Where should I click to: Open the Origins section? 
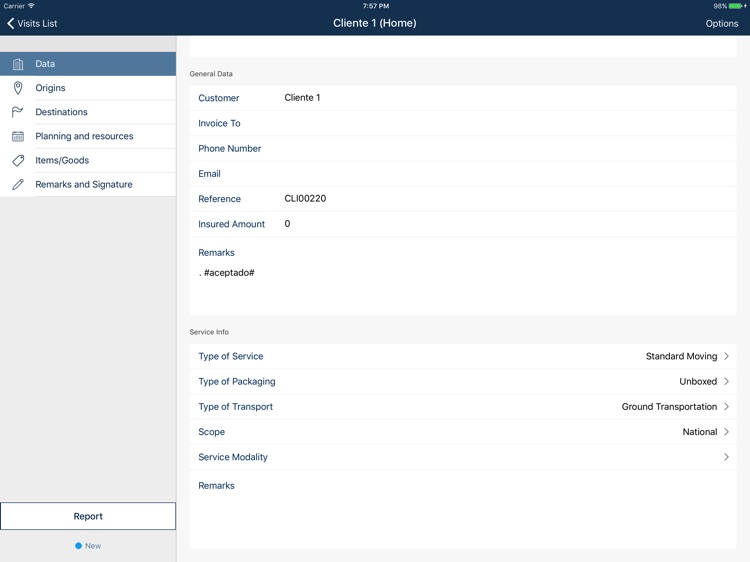(x=88, y=88)
